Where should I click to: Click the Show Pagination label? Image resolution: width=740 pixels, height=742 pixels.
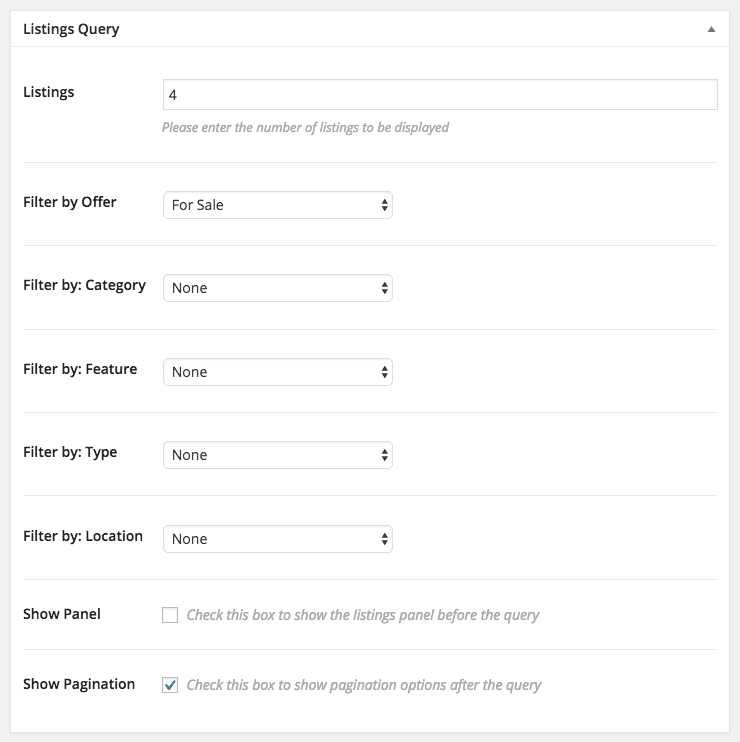pyautogui.click(x=79, y=684)
